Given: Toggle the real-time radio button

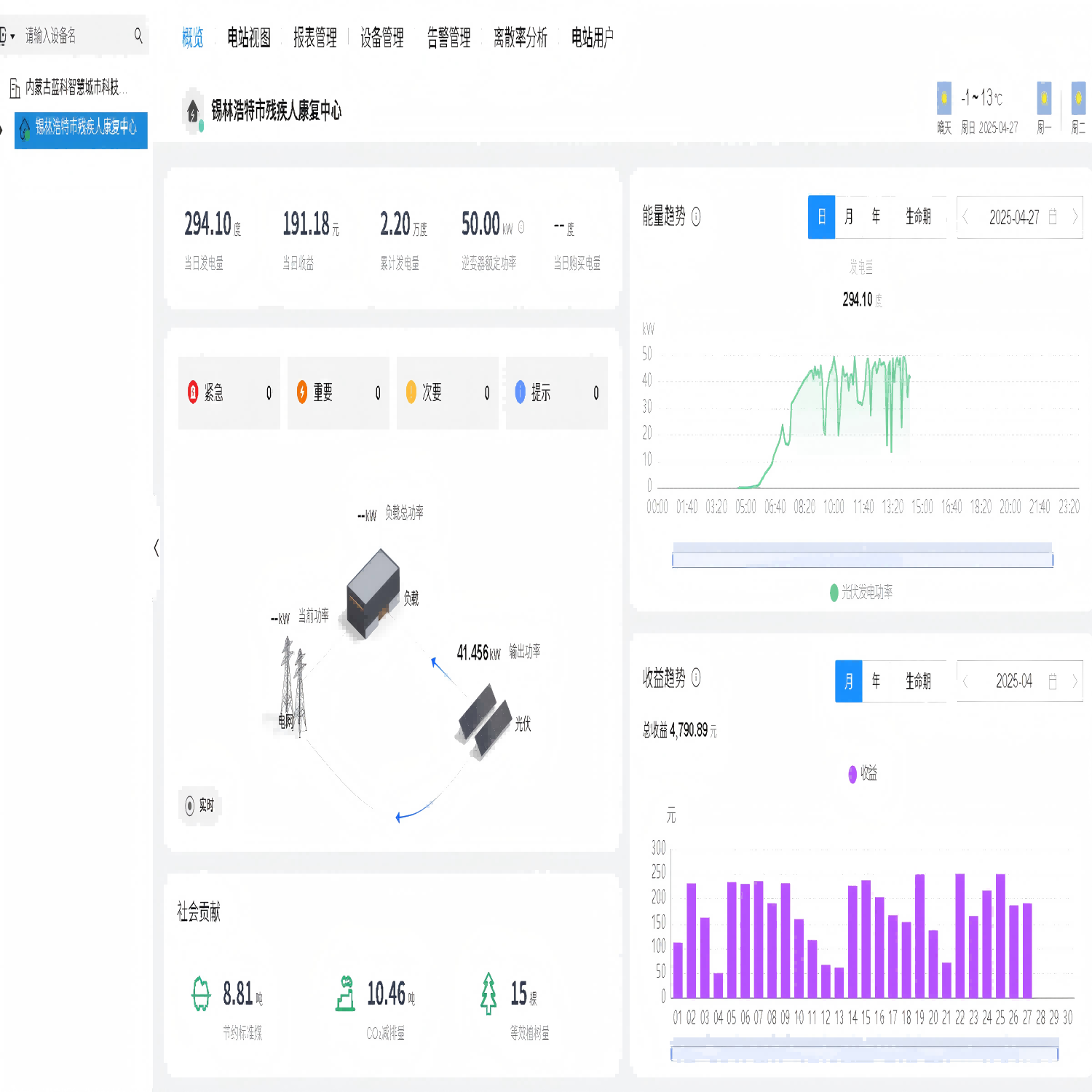Looking at the screenshot, I should coord(190,805).
